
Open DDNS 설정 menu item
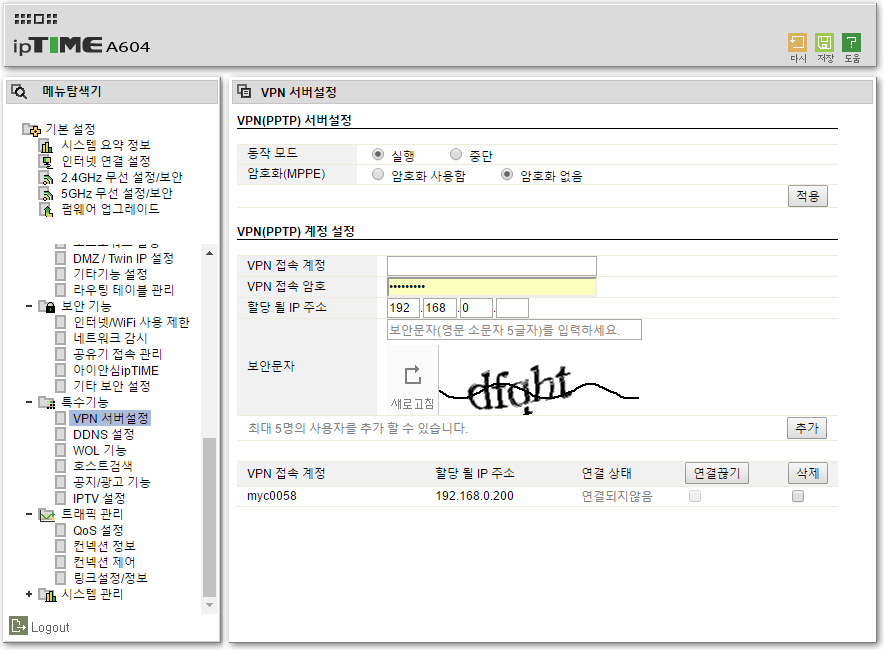point(104,435)
